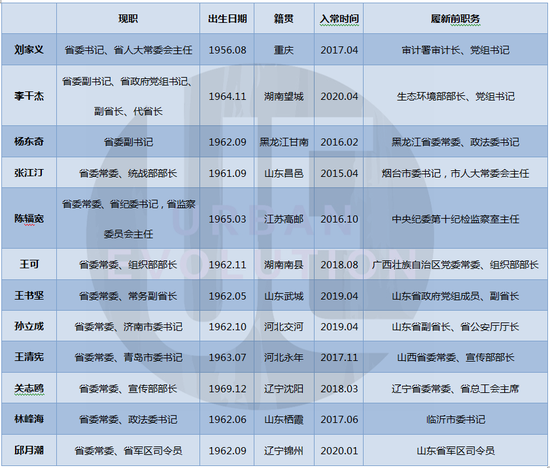The width and height of the screenshot is (550, 468).
Task: Click the column header 出生日期
Action: coord(227,19)
